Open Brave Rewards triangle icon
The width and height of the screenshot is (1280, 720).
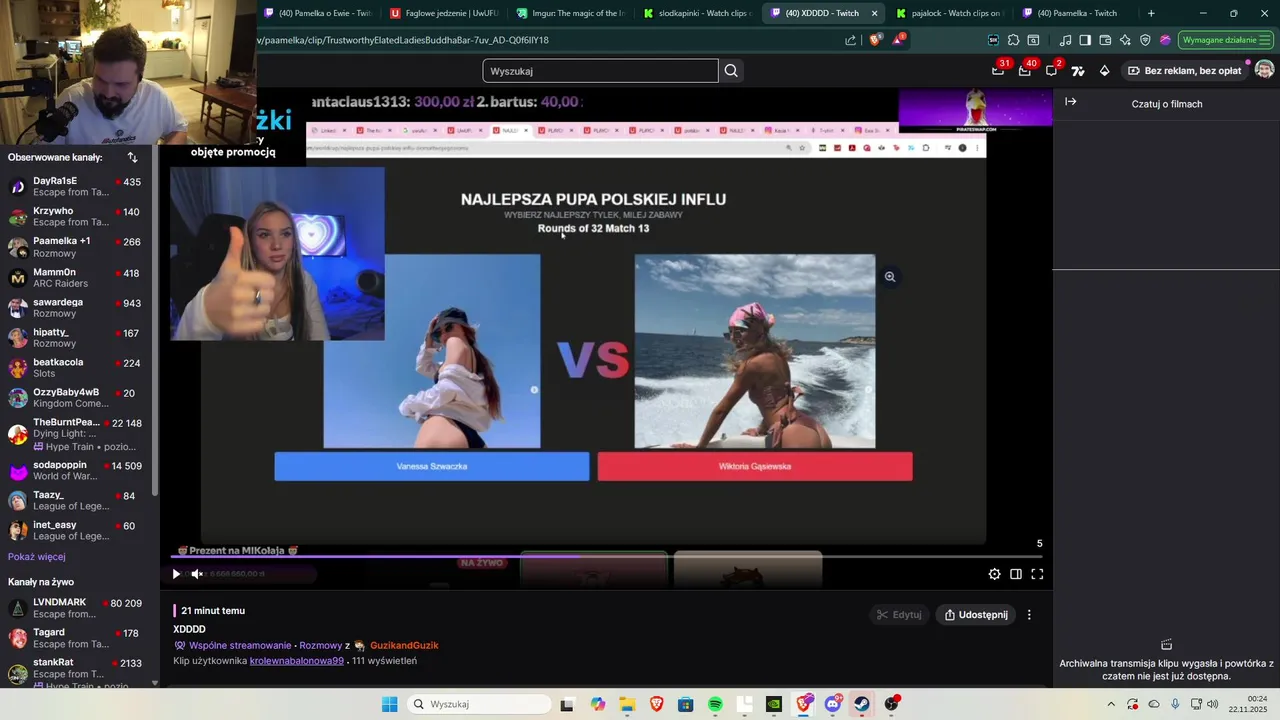click(x=899, y=40)
